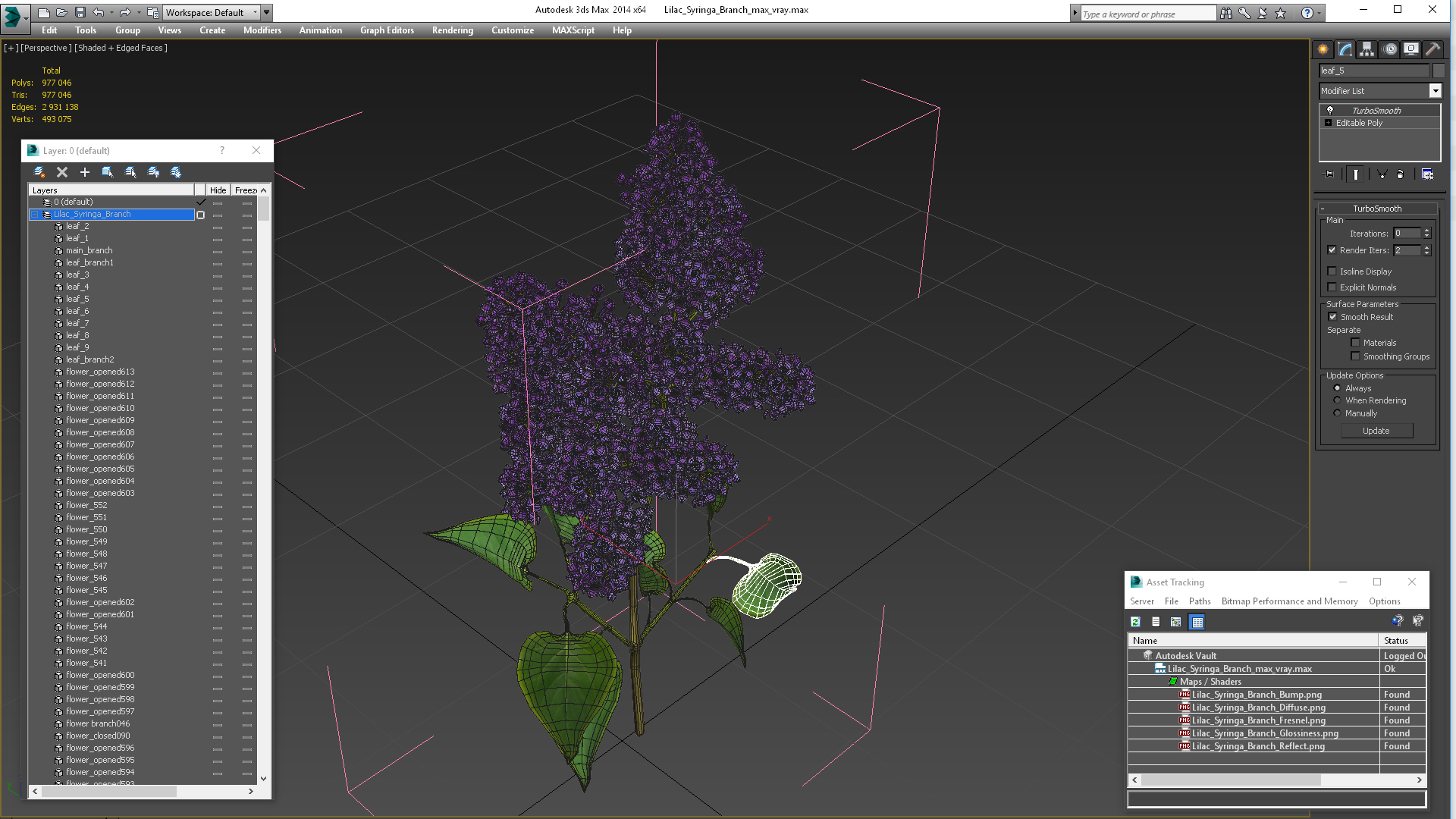This screenshot has width=1456, height=819.
Task: Open Paths menu in Asset Tracking
Action: click(1200, 601)
